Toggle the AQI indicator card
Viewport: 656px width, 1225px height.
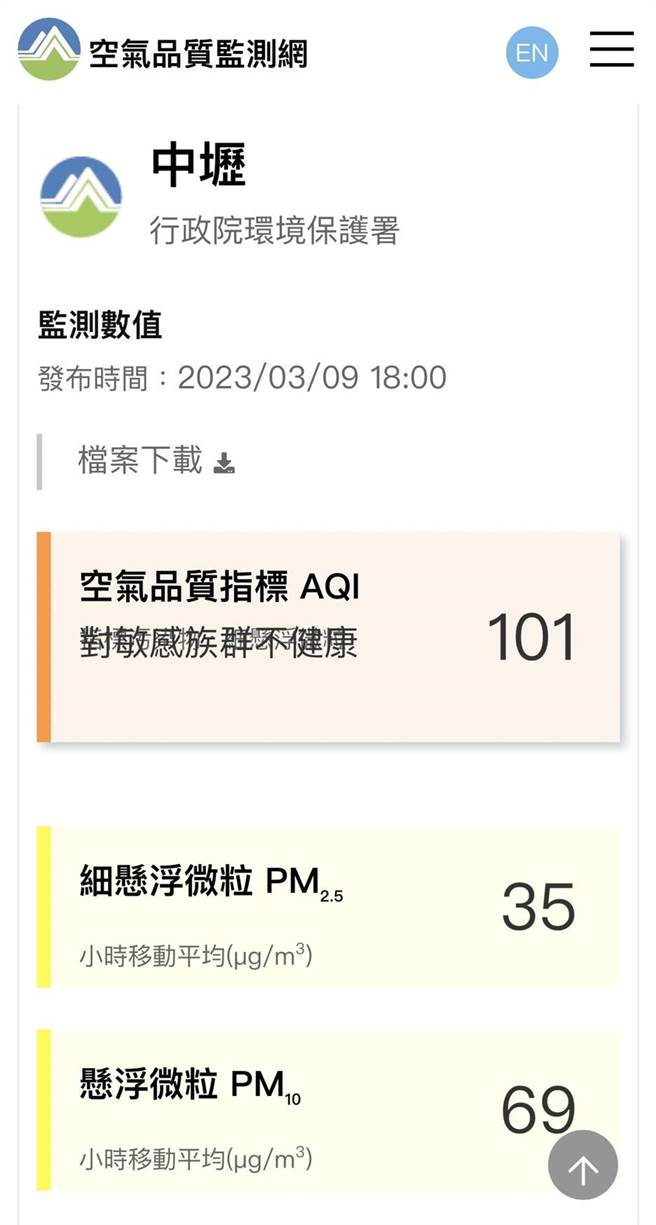pos(330,635)
